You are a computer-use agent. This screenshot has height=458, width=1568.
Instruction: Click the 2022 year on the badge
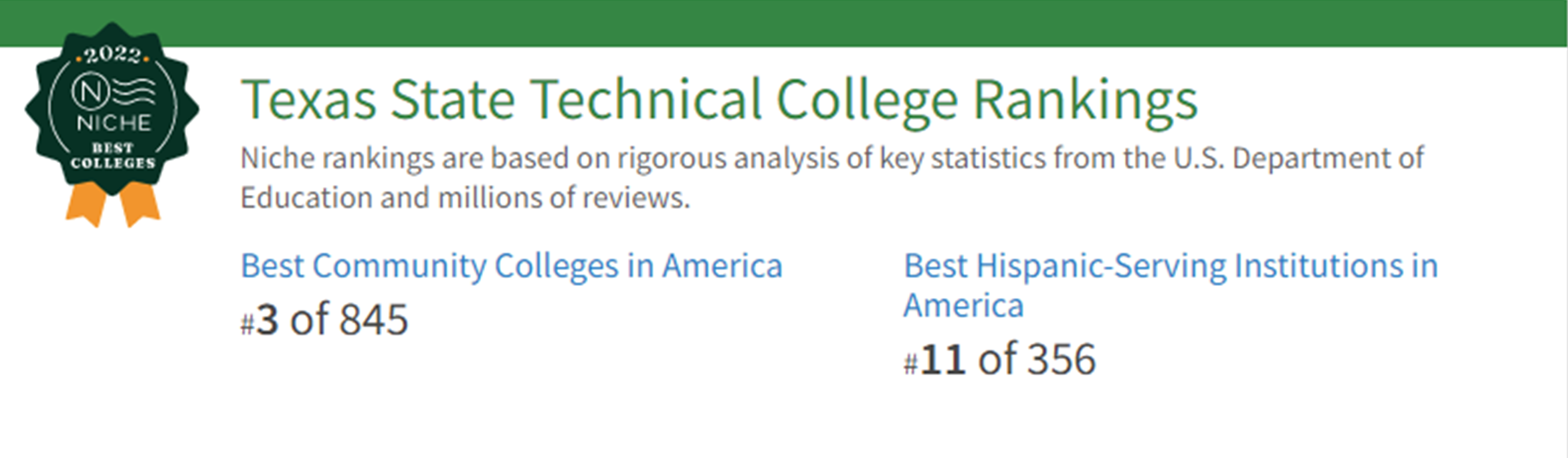113,56
